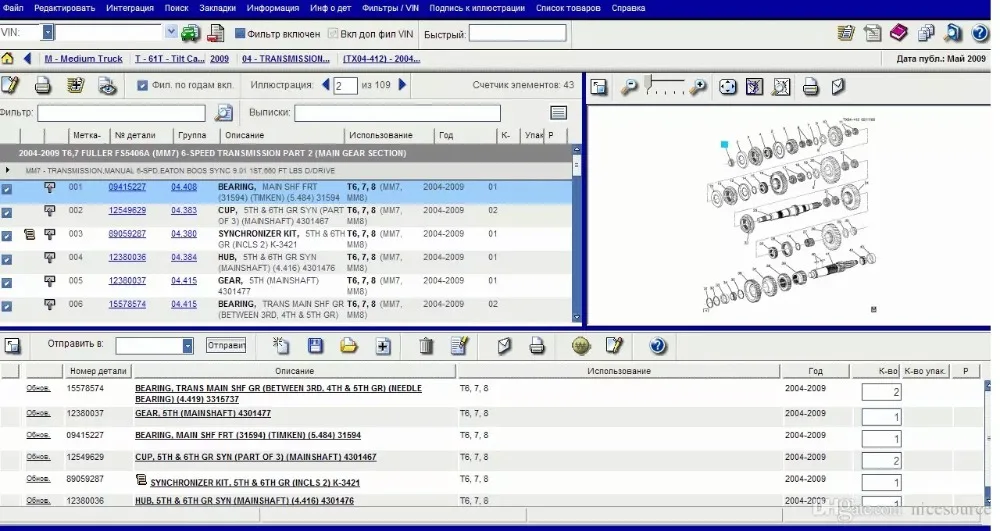Image resolution: width=1000 pixels, height=531 pixels.
Task: Open help from the top-right question mark
Action: 980,33
